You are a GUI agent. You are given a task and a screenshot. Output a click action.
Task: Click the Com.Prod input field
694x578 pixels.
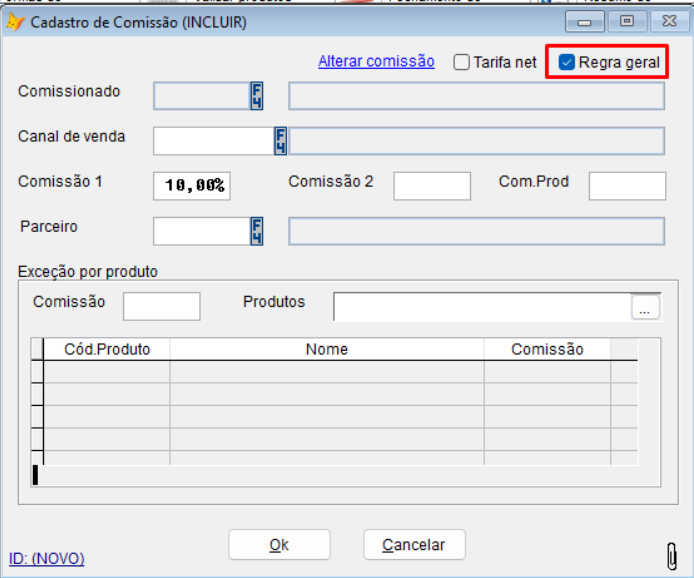627,186
